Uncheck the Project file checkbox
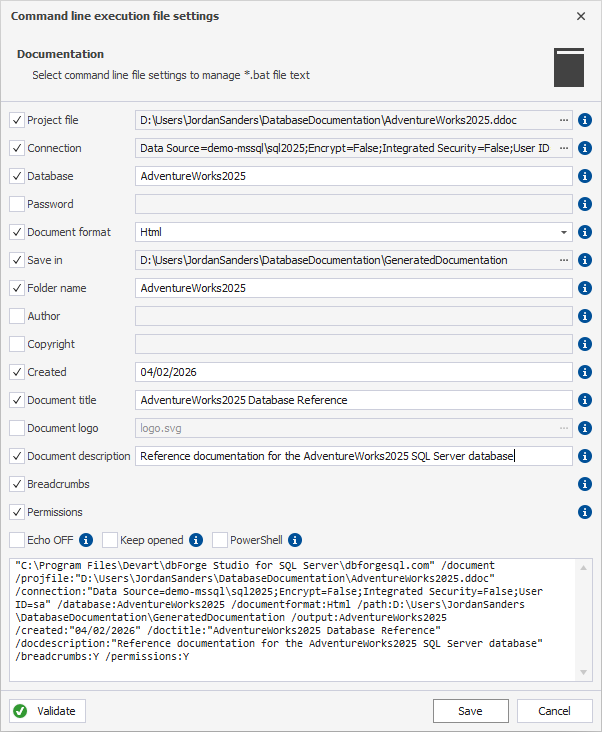This screenshot has width=602, height=732. pyautogui.click(x=17, y=120)
